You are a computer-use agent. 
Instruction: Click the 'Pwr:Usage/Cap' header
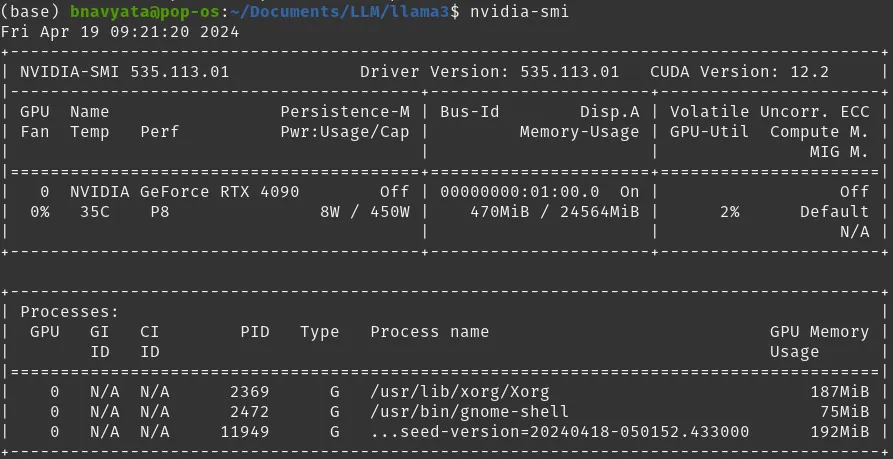click(345, 132)
